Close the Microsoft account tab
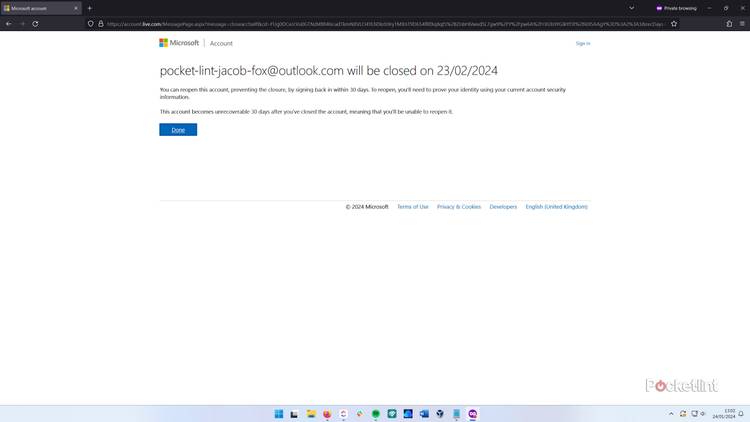Viewport: 750px width, 422px height. [76, 8]
